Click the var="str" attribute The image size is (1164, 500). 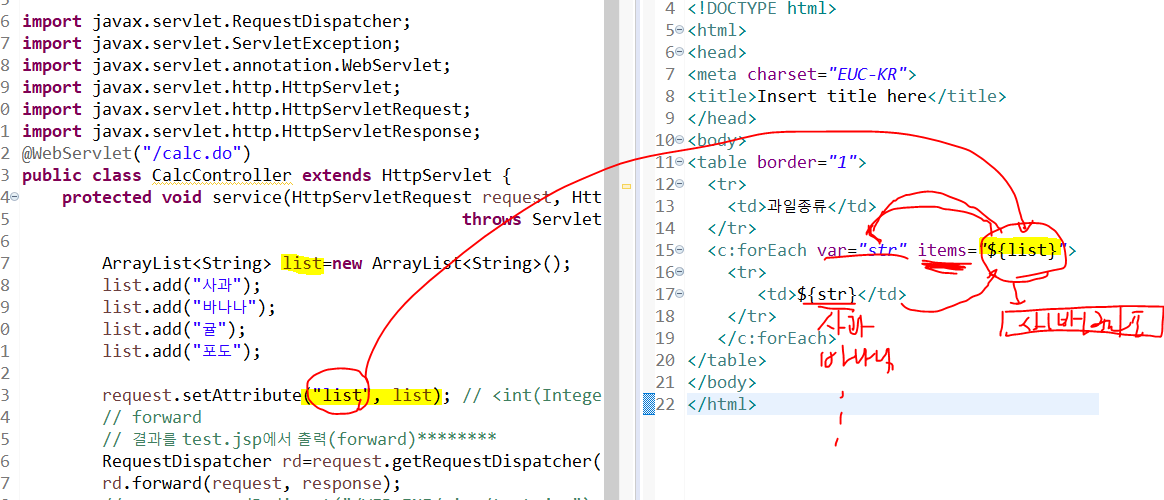tap(863, 250)
